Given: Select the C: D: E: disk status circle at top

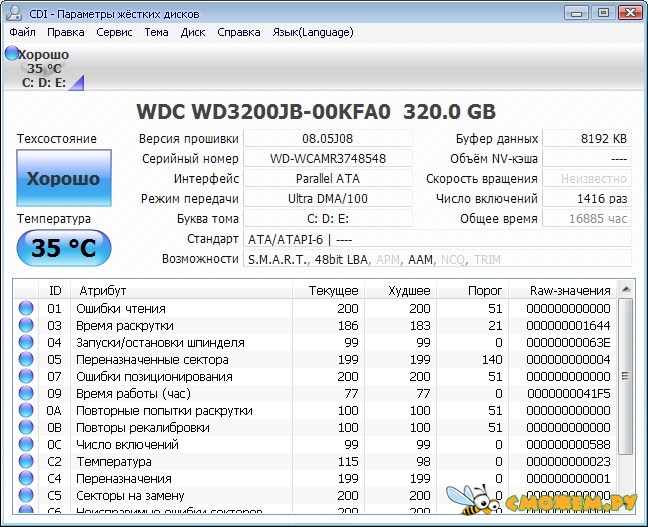Looking at the screenshot, I should pos(12,53).
